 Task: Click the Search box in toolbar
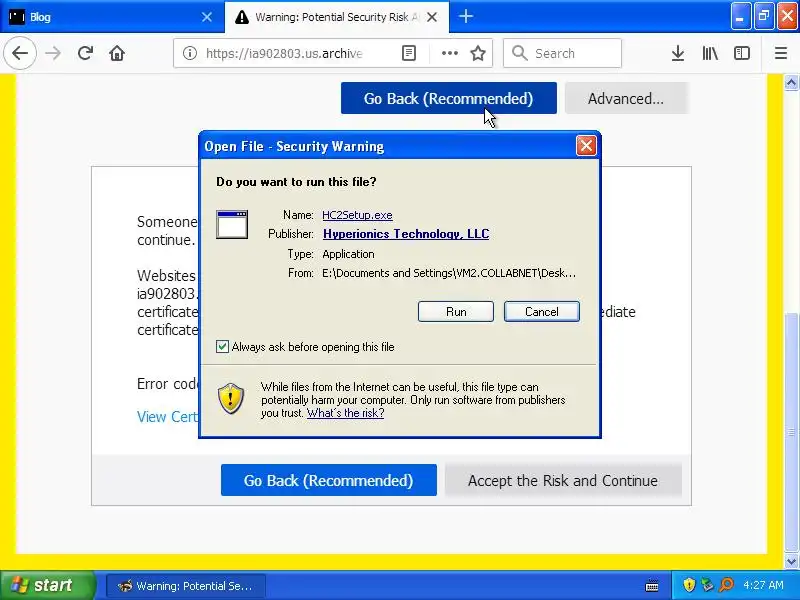[x=562, y=53]
